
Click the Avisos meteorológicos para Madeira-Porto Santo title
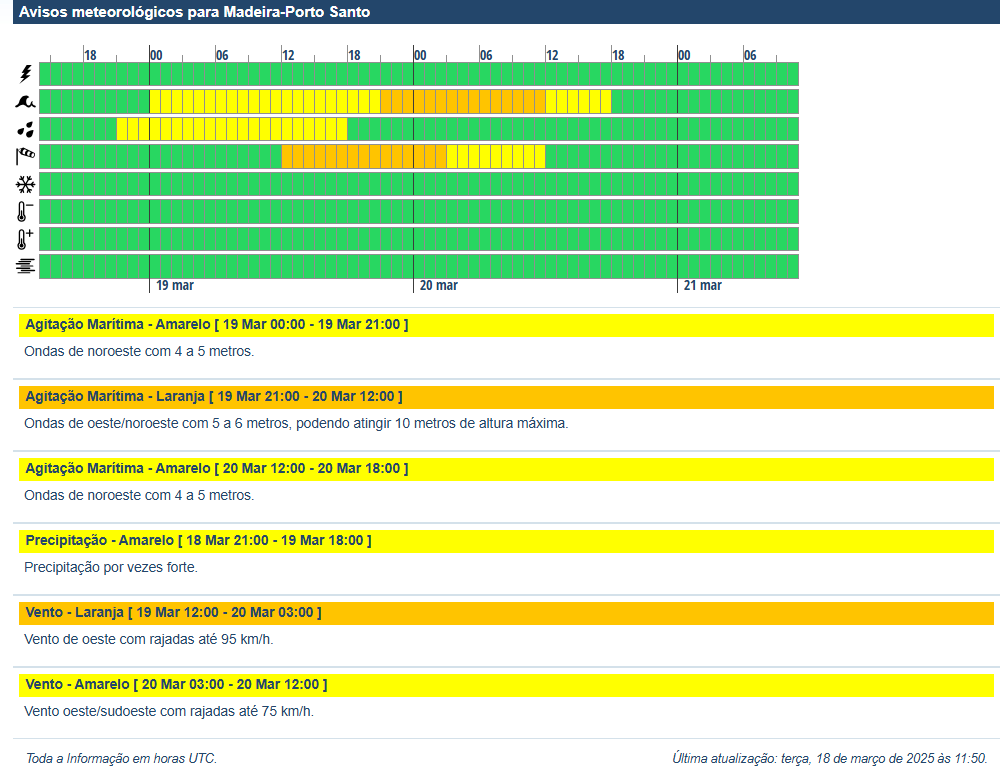pos(195,12)
